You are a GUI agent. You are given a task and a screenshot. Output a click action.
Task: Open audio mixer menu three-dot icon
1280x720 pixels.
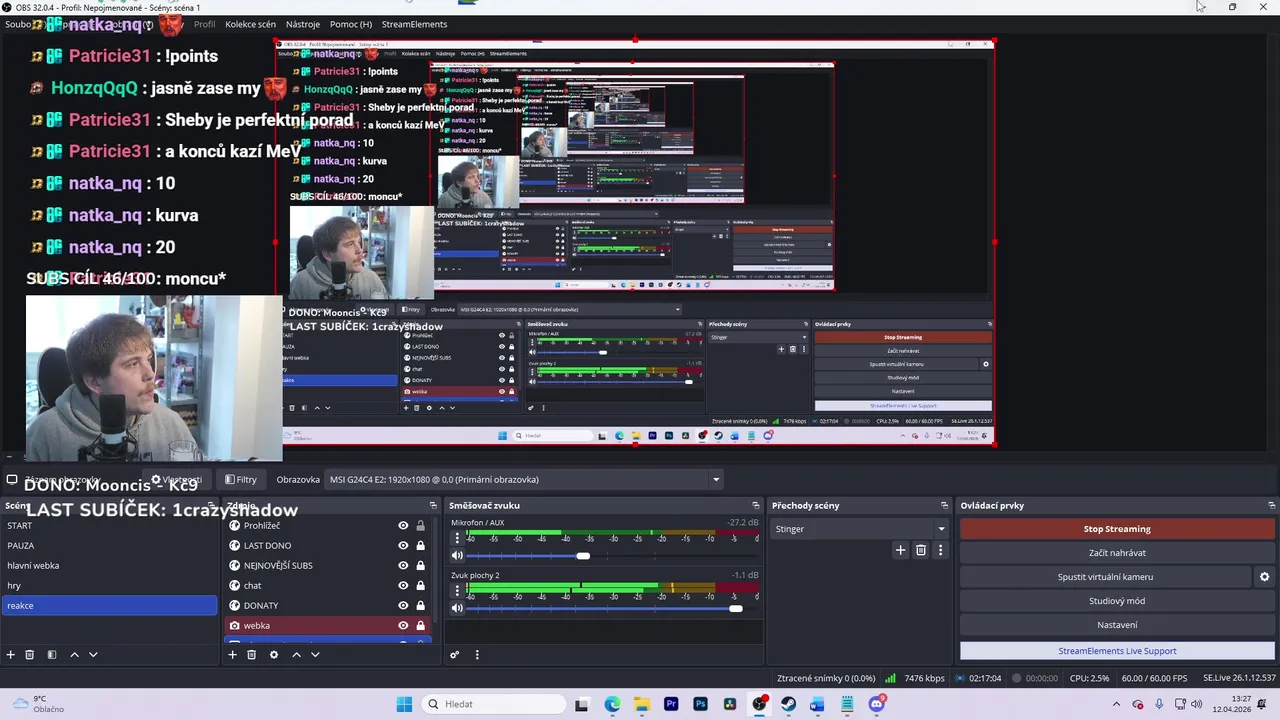point(477,655)
